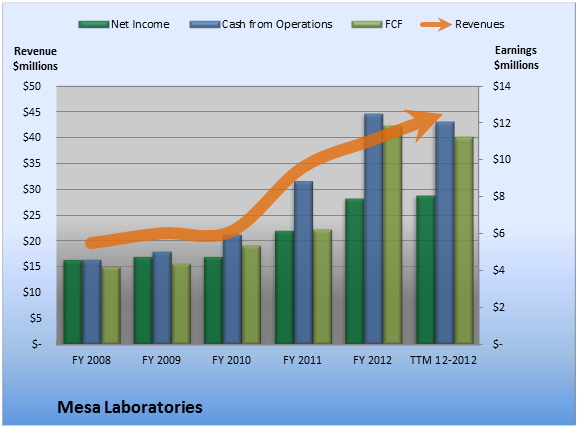The height and width of the screenshot is (427, 577).
Task: Select the 'Net Income' legend label
Action: [140, 24]
